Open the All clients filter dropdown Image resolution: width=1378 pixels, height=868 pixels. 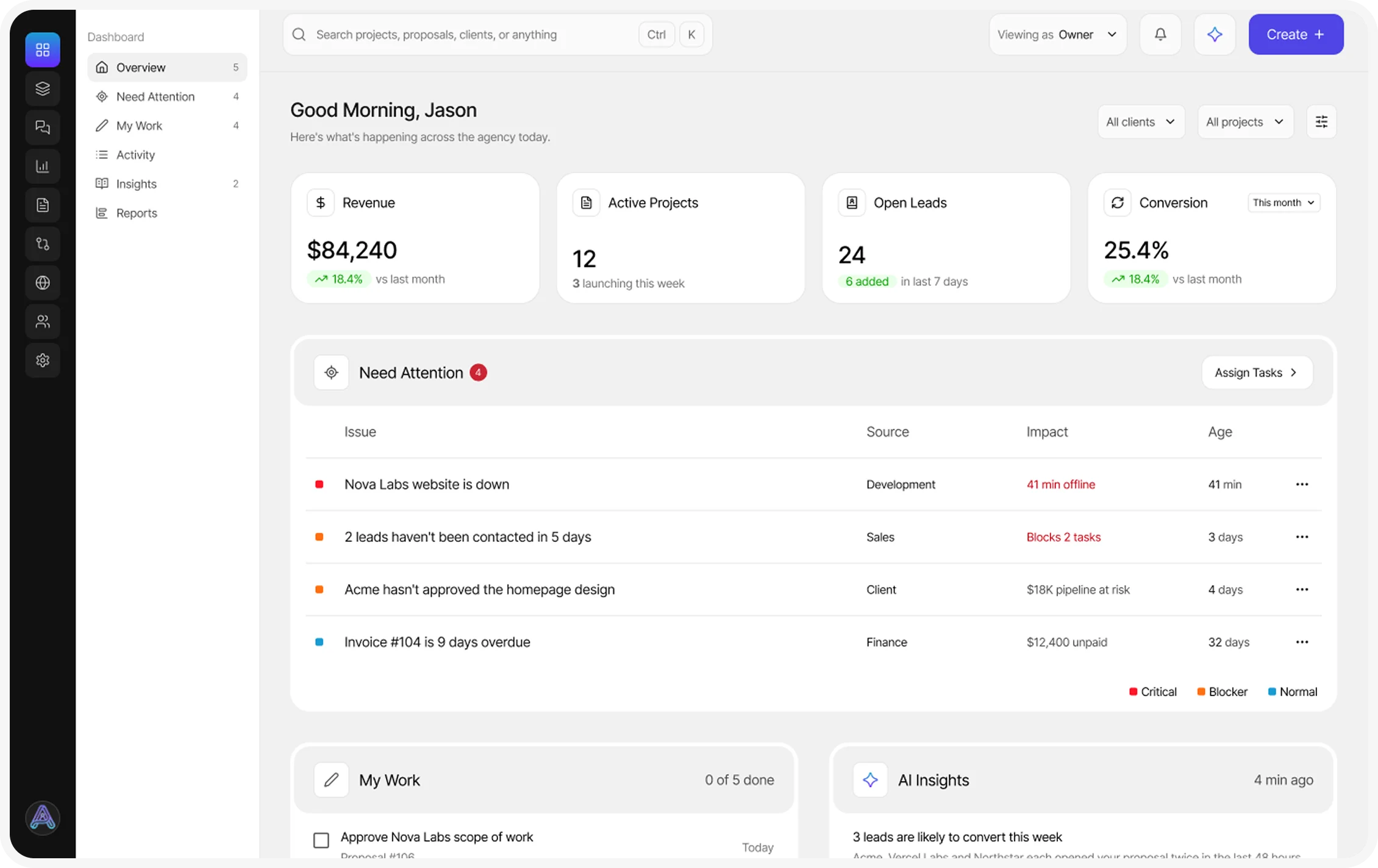(1141, 122)
